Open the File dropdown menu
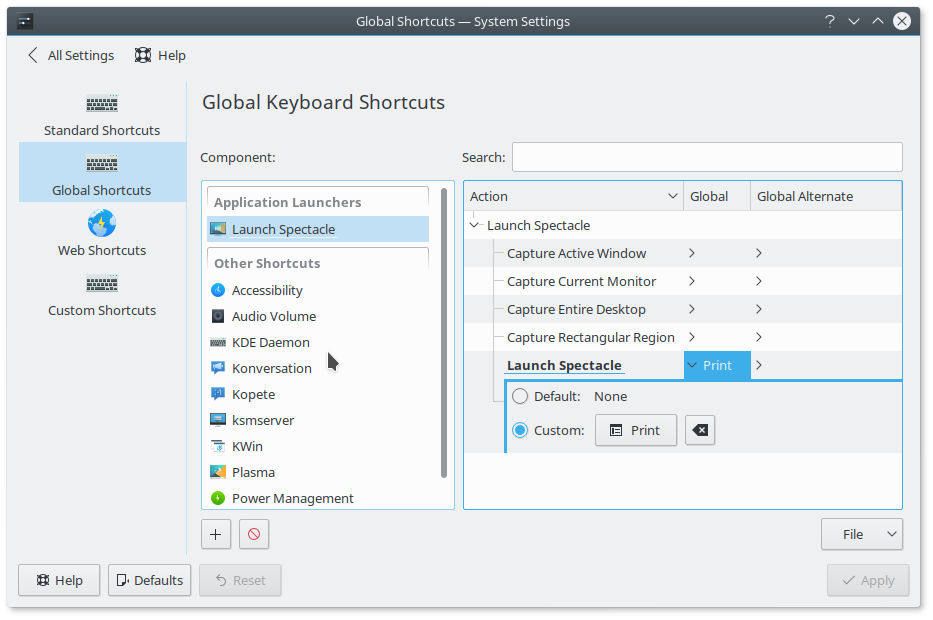Screen dimensions: 933x620 tap(861, 534)
